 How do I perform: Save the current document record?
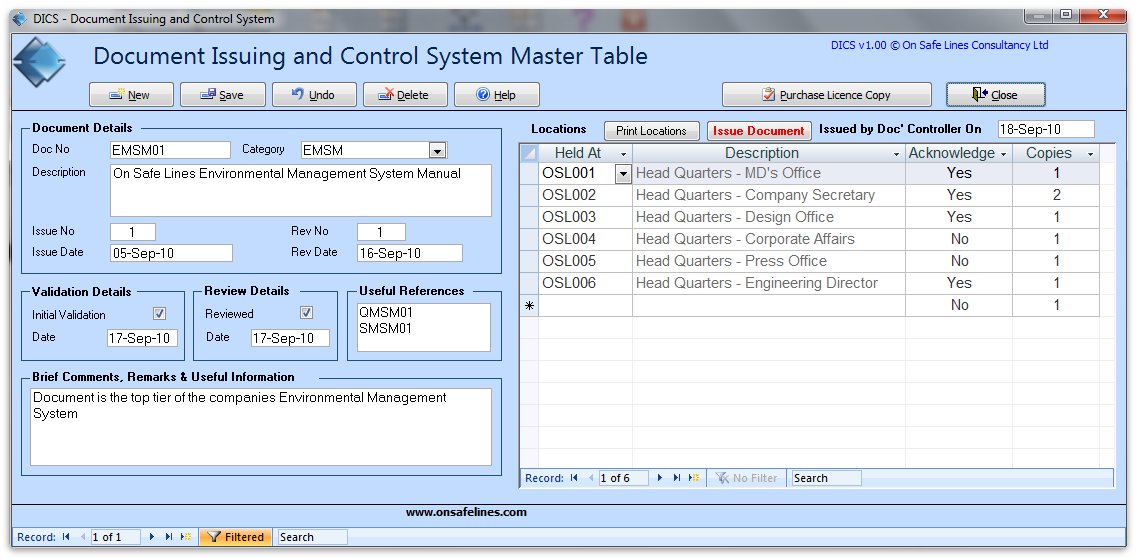click(x=221, y=95)
